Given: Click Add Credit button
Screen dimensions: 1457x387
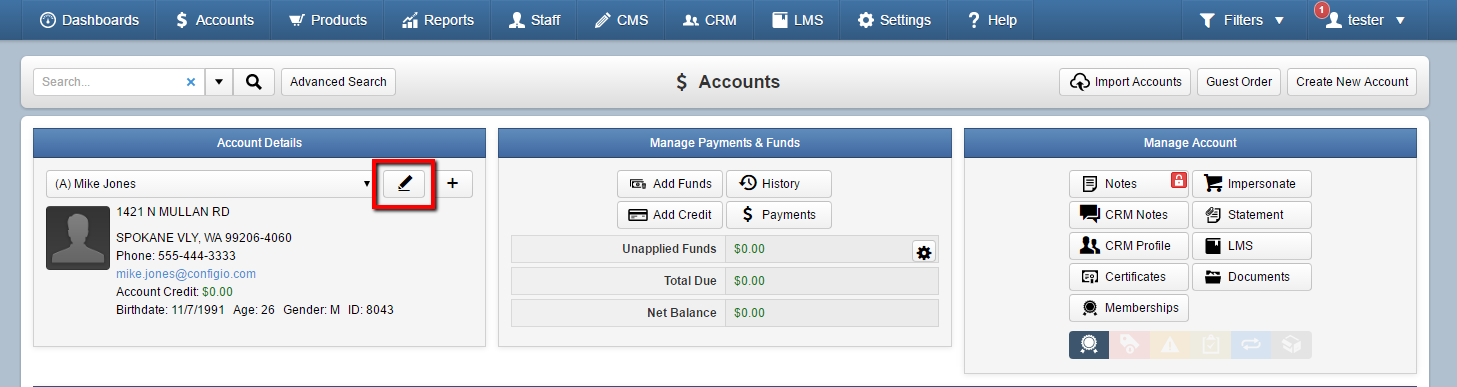Looking at the screenshot, I should click(670, 215).
